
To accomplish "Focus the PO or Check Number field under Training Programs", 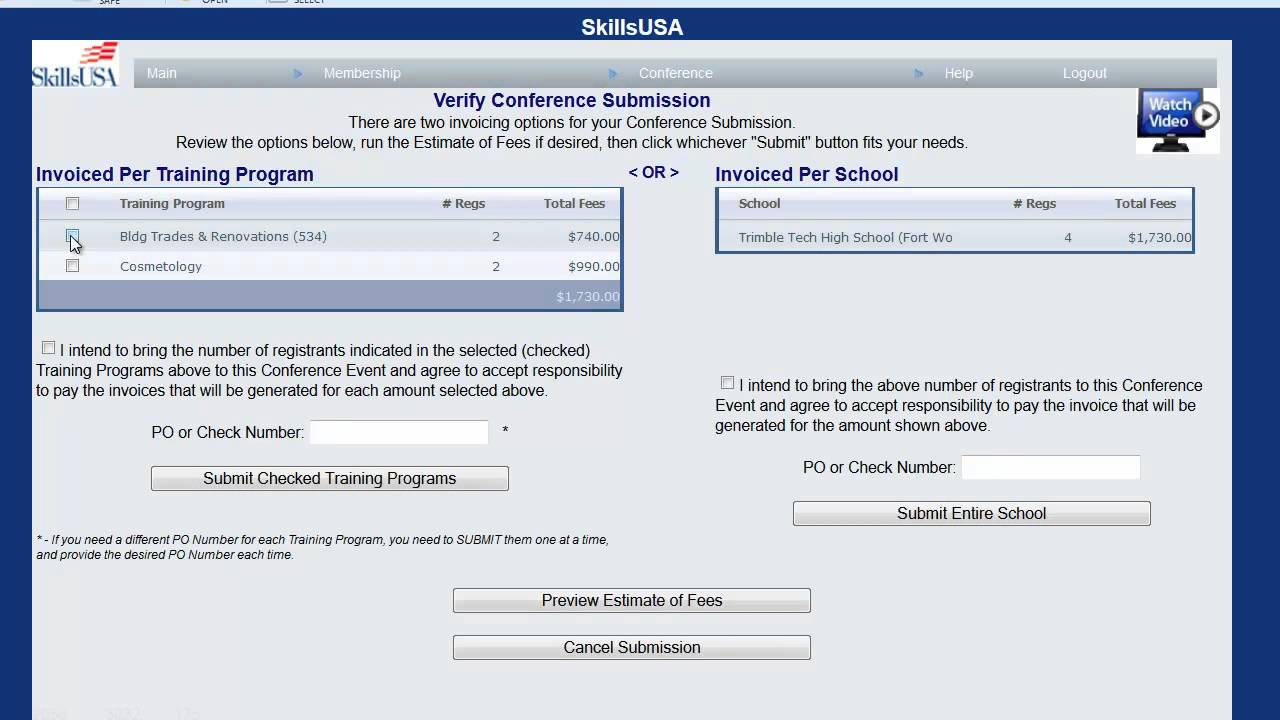I will 399,432.
